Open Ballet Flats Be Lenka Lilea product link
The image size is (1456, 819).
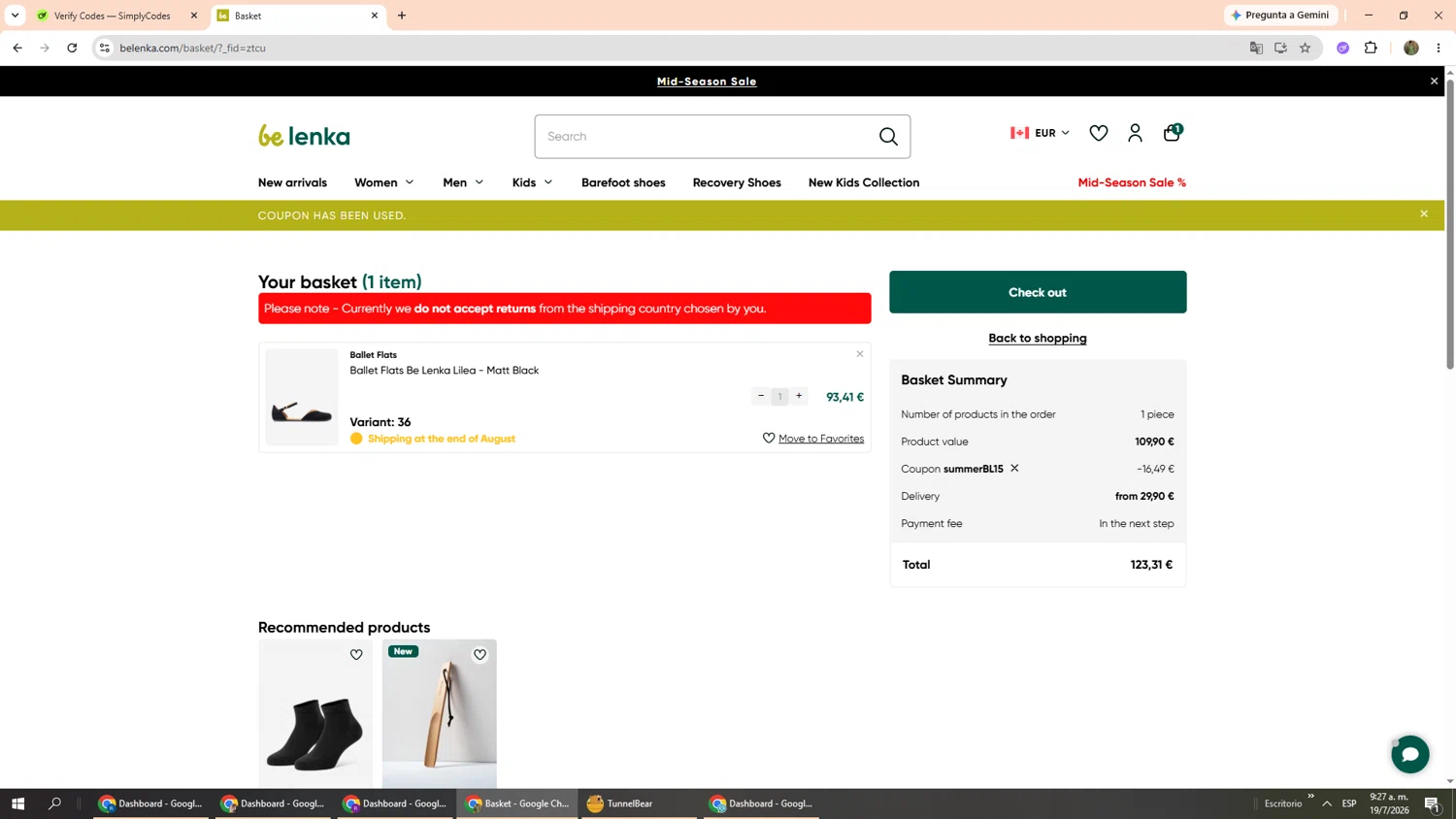pyautogui.click(x=444, y=371)
